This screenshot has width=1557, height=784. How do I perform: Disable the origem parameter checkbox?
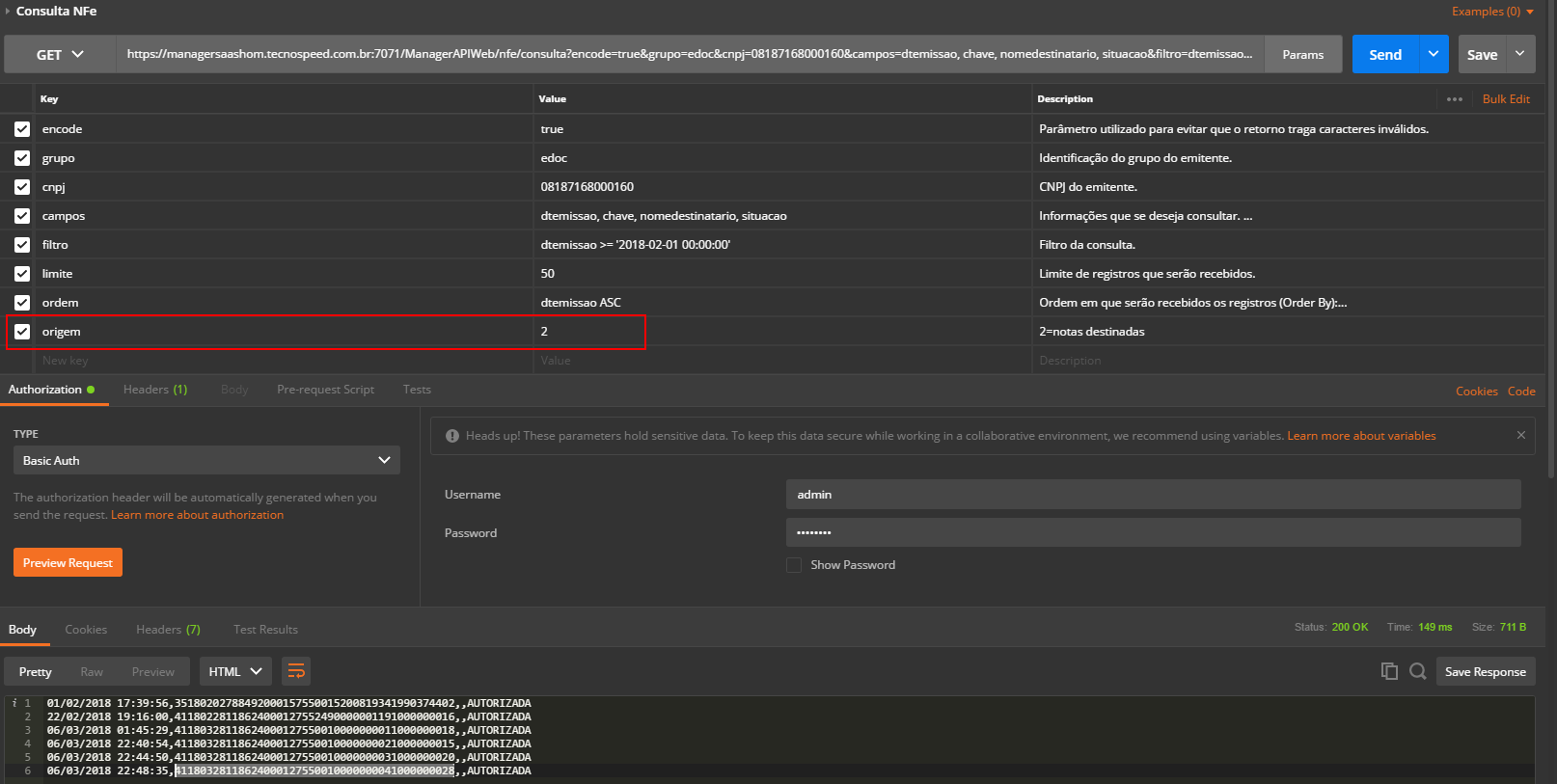[x=22, y=332]
